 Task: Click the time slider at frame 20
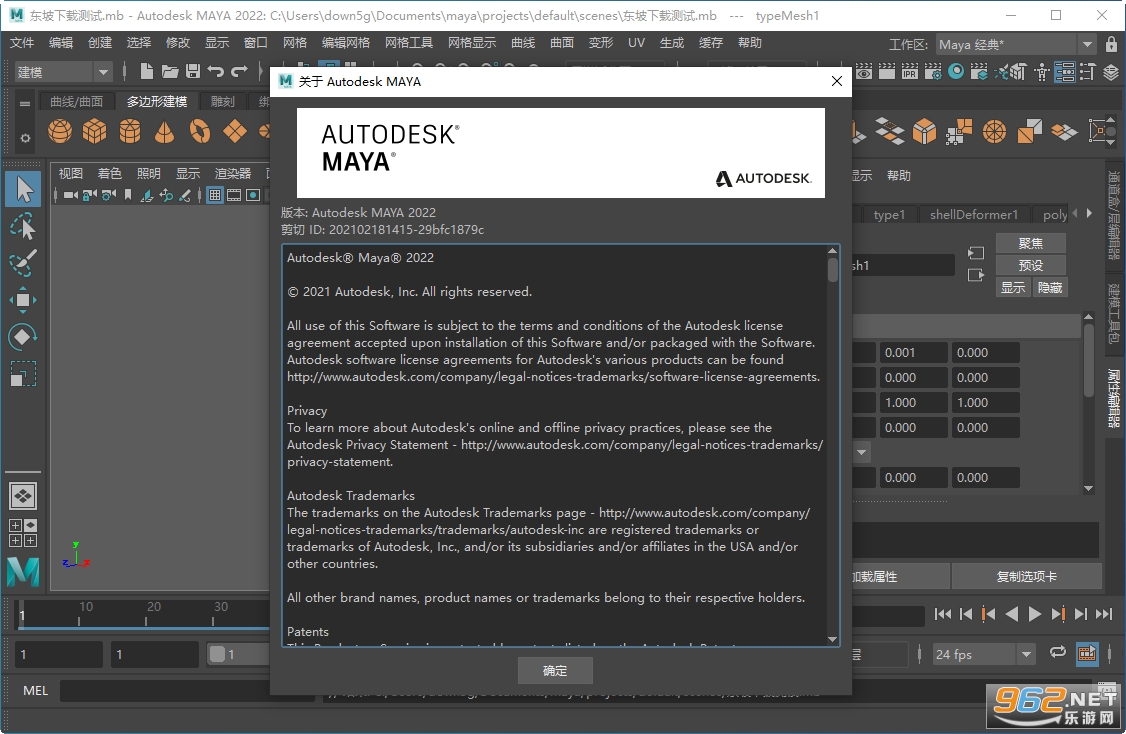(146, 615)
